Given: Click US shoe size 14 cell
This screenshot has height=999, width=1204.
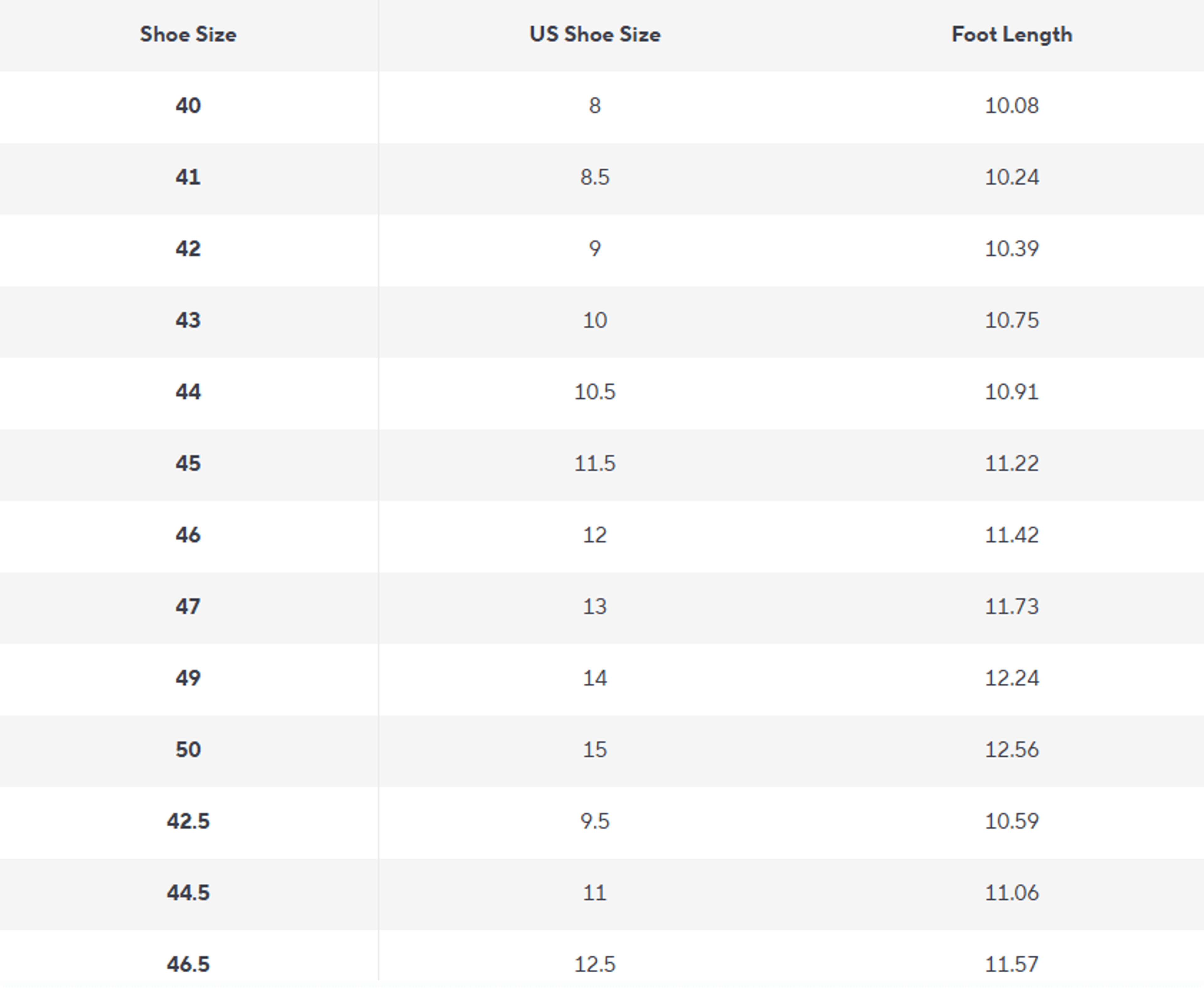Looking at the screenshot, I should (x=594, y=679).
